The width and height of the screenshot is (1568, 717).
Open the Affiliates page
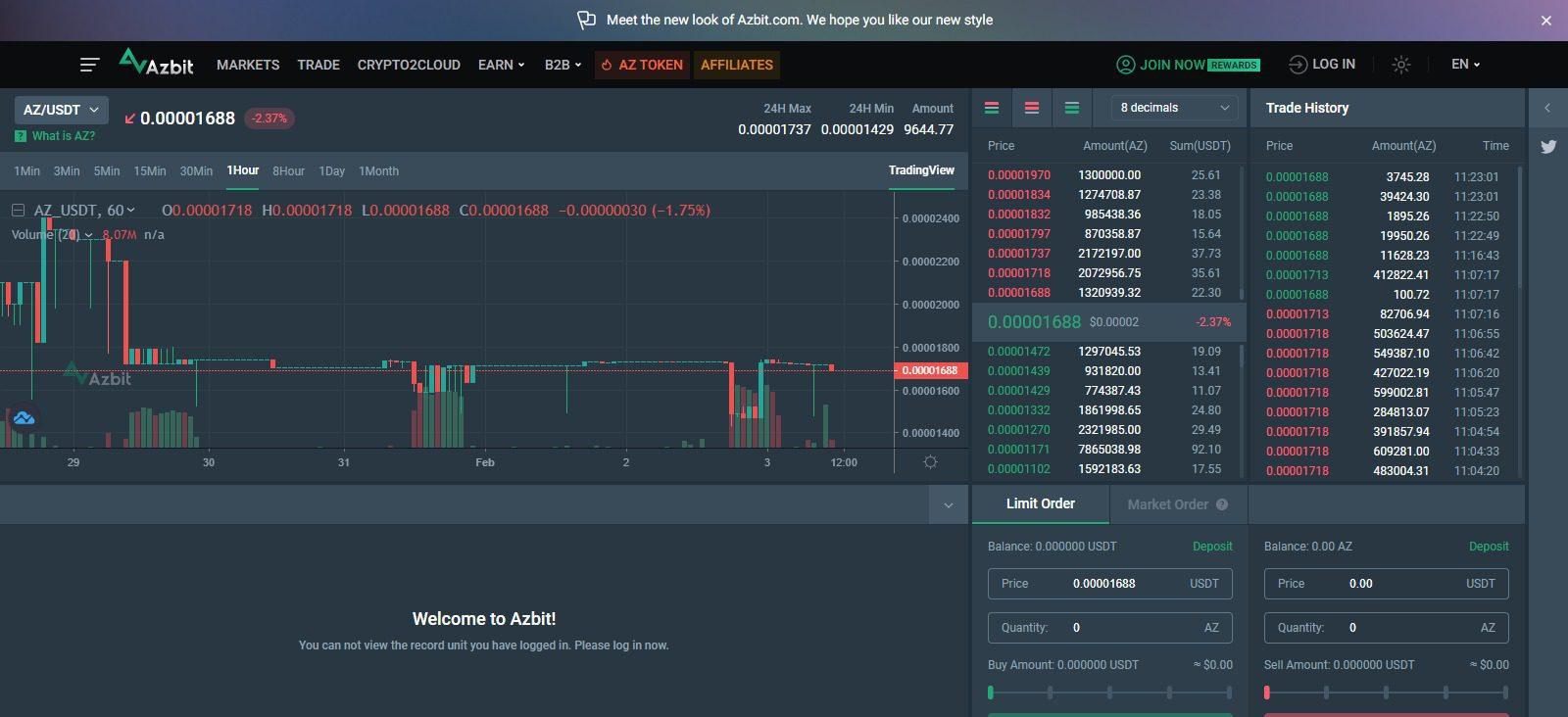(737, 65)
